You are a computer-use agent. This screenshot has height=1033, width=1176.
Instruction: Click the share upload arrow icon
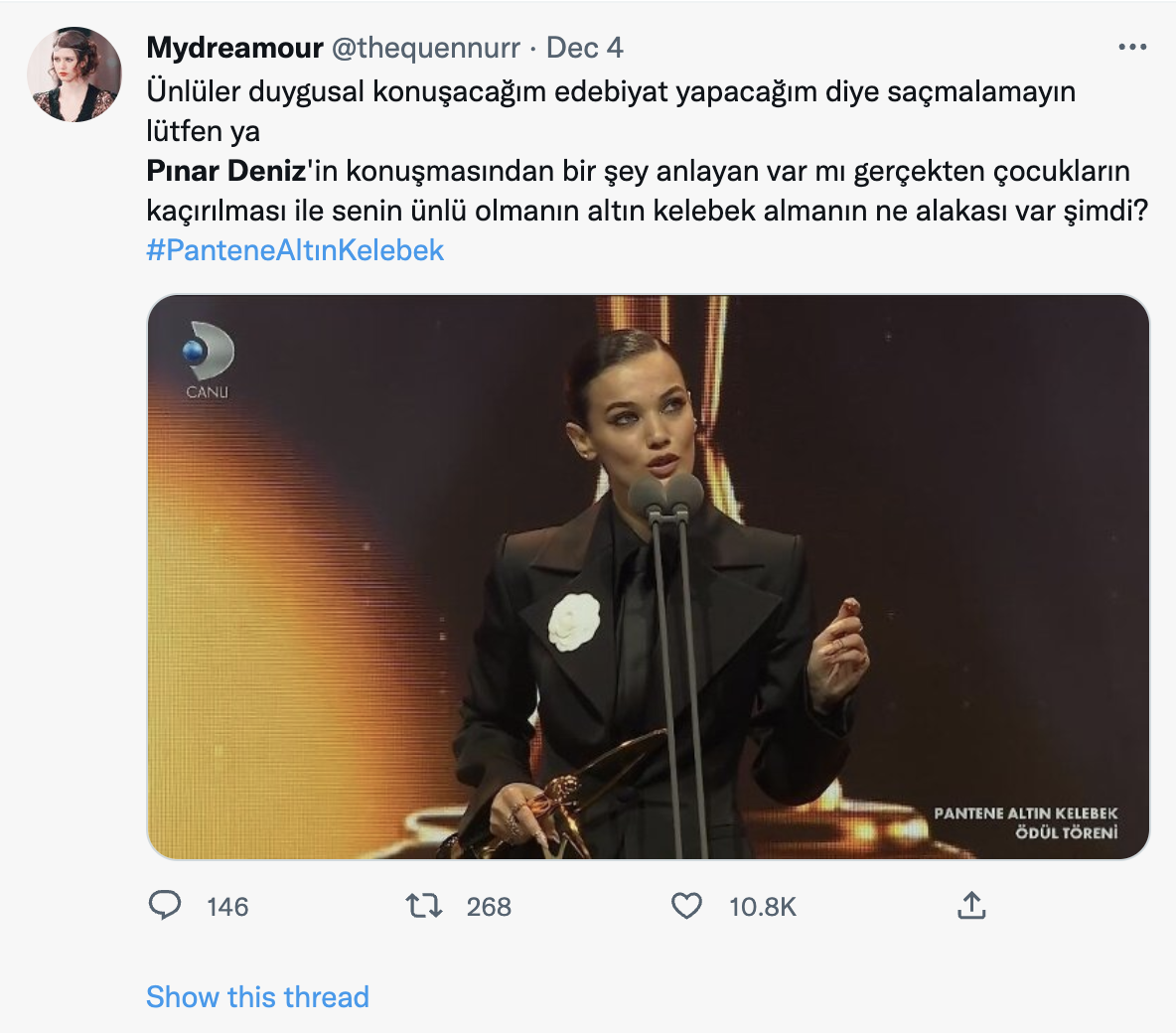point(971,906)
